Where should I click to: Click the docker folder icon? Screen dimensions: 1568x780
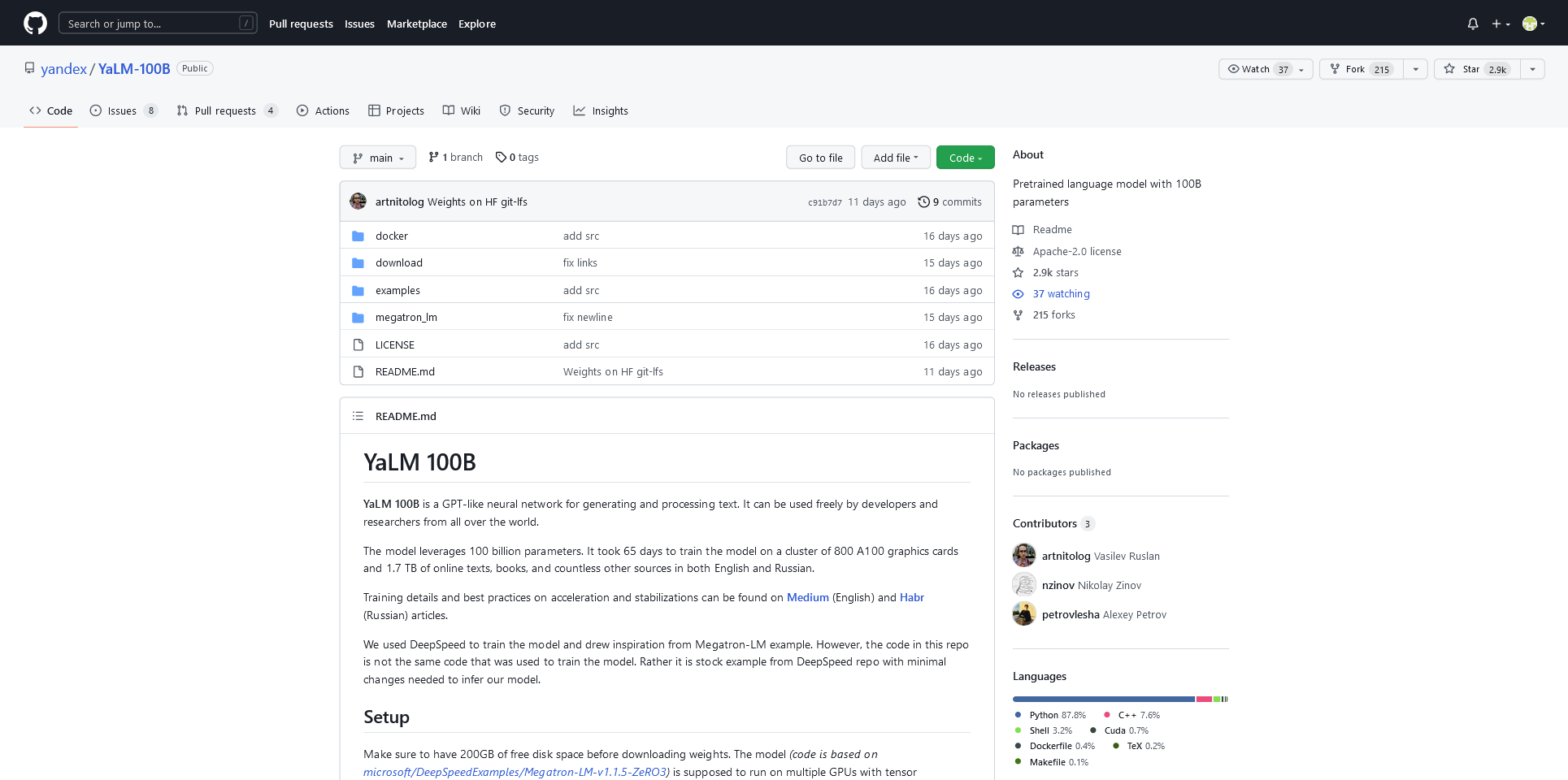(x=358, y=236)
